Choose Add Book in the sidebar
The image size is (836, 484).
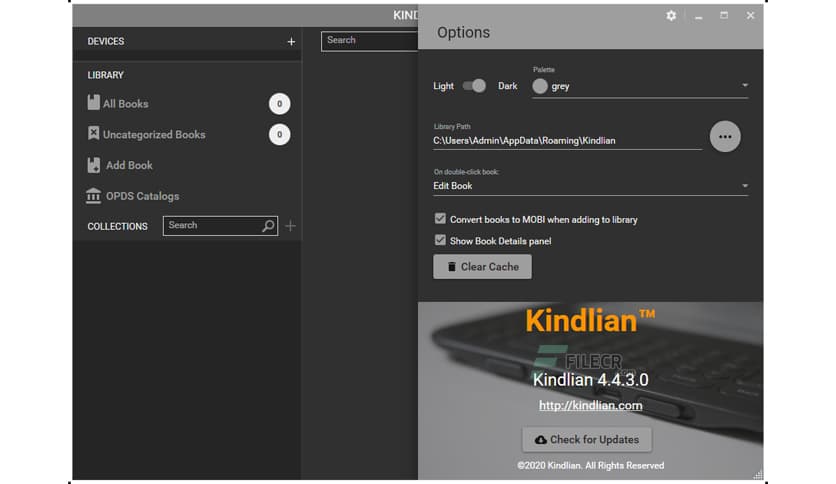click(x=129, y=165)
